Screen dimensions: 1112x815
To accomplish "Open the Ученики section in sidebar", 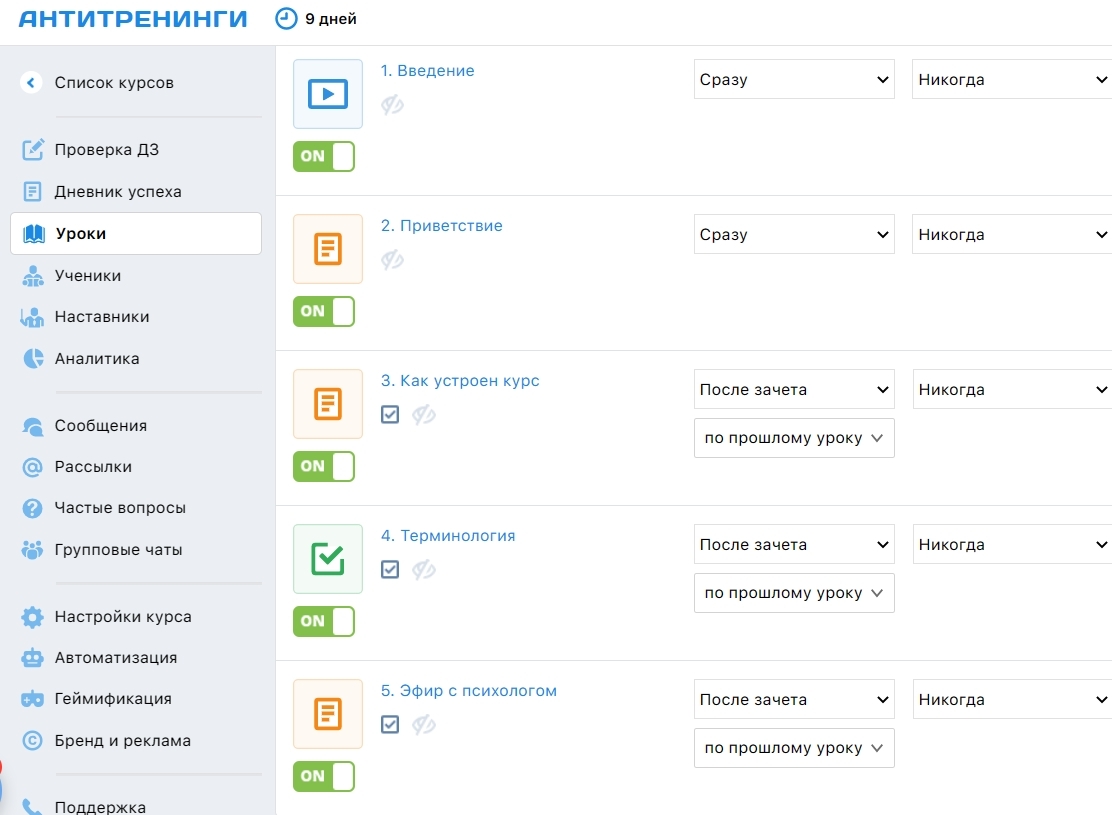I will (88, 276).
